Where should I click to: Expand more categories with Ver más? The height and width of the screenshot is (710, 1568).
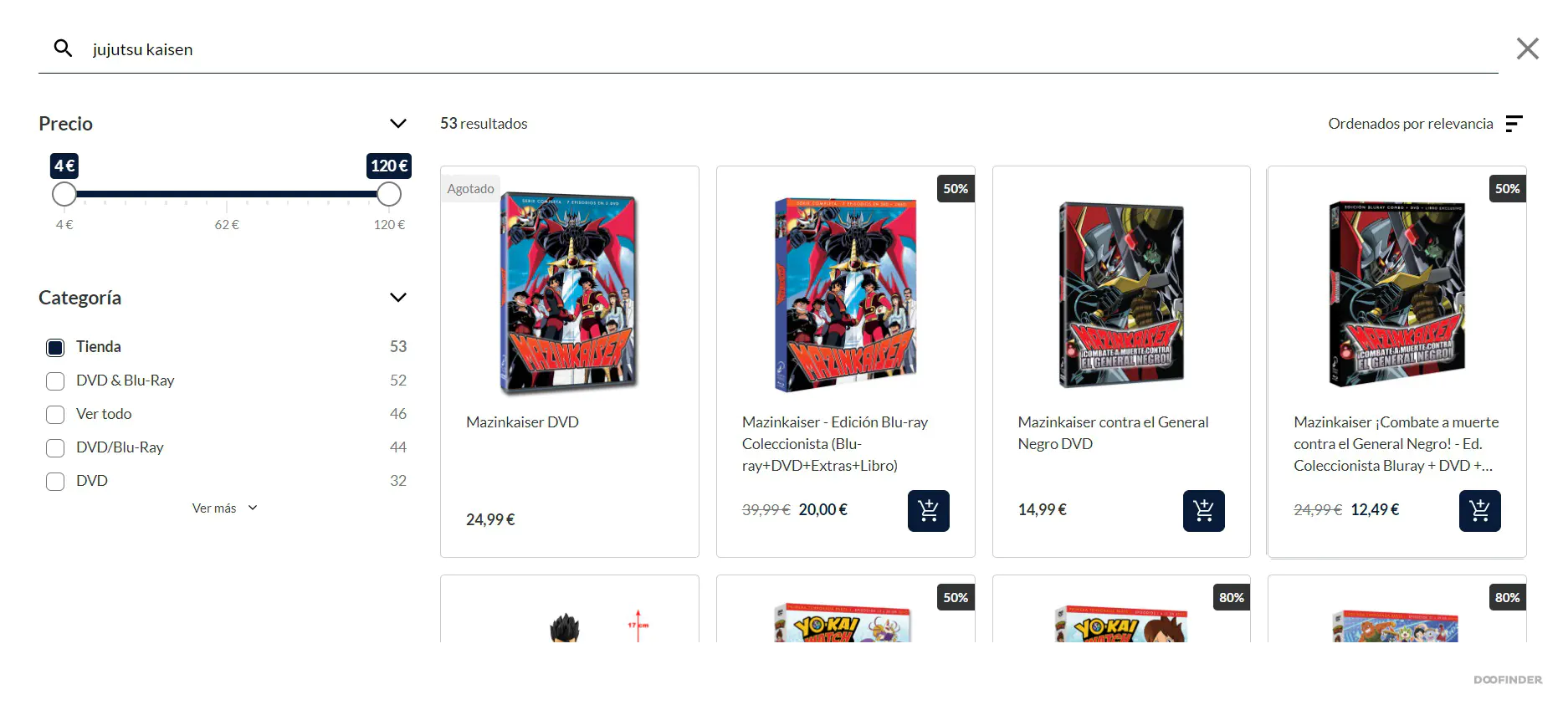(224, 508)
